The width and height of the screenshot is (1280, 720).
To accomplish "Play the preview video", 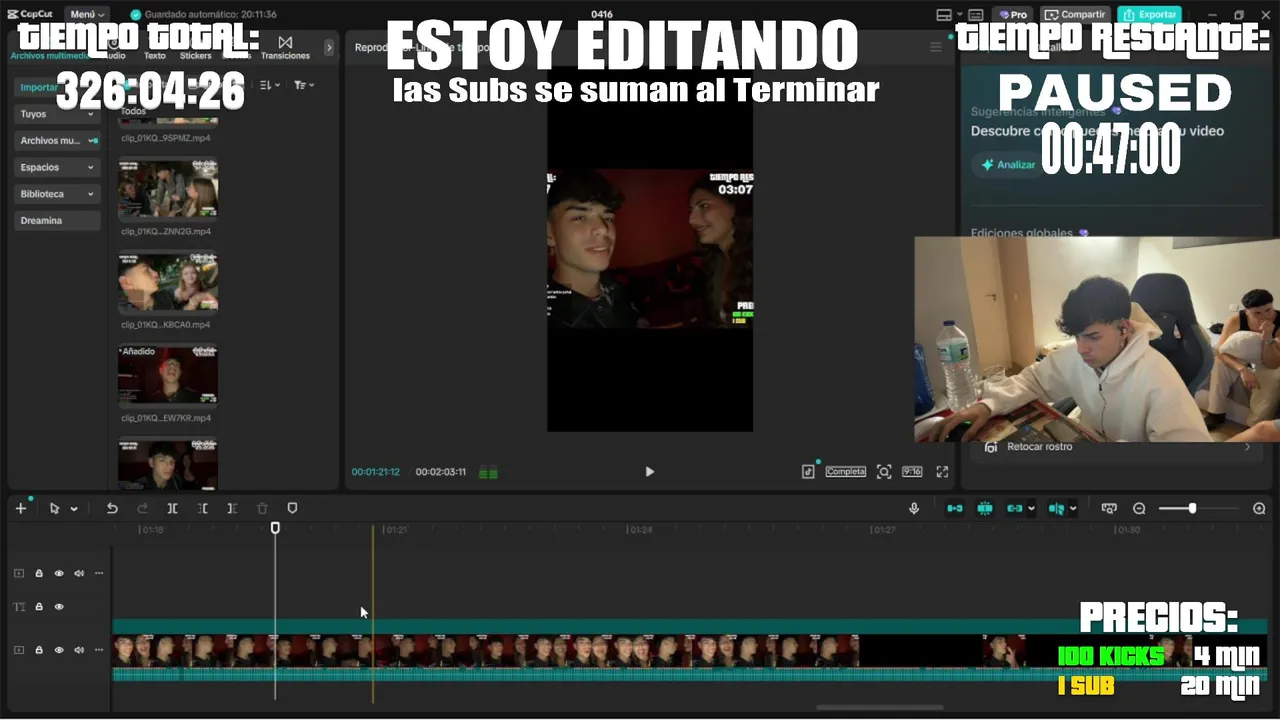I will click(x=649, y=472).
